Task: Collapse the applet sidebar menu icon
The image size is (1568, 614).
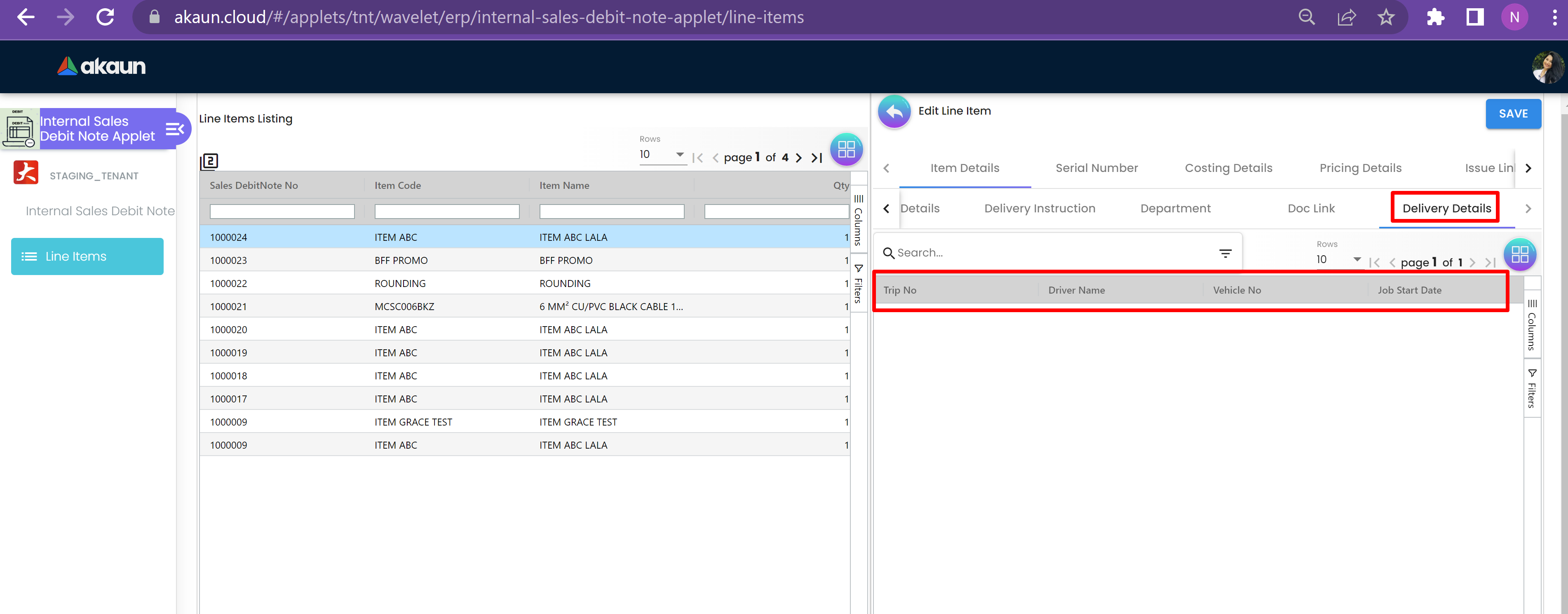Action: pyautogui.click(x=174, y=129)
